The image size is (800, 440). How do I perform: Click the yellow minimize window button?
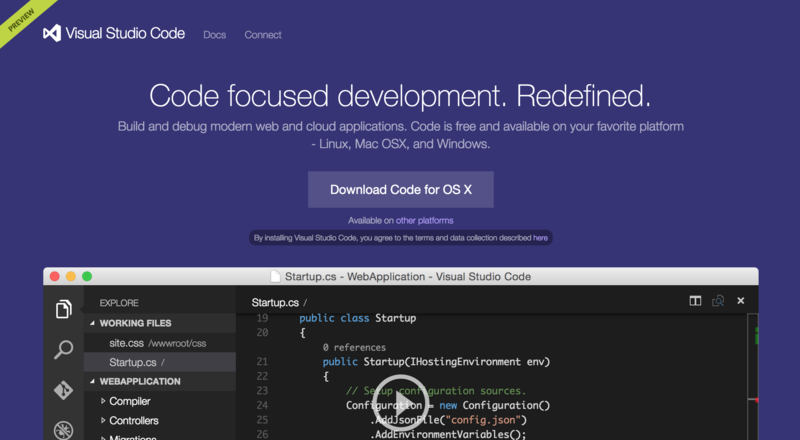[x=71, y=276]
